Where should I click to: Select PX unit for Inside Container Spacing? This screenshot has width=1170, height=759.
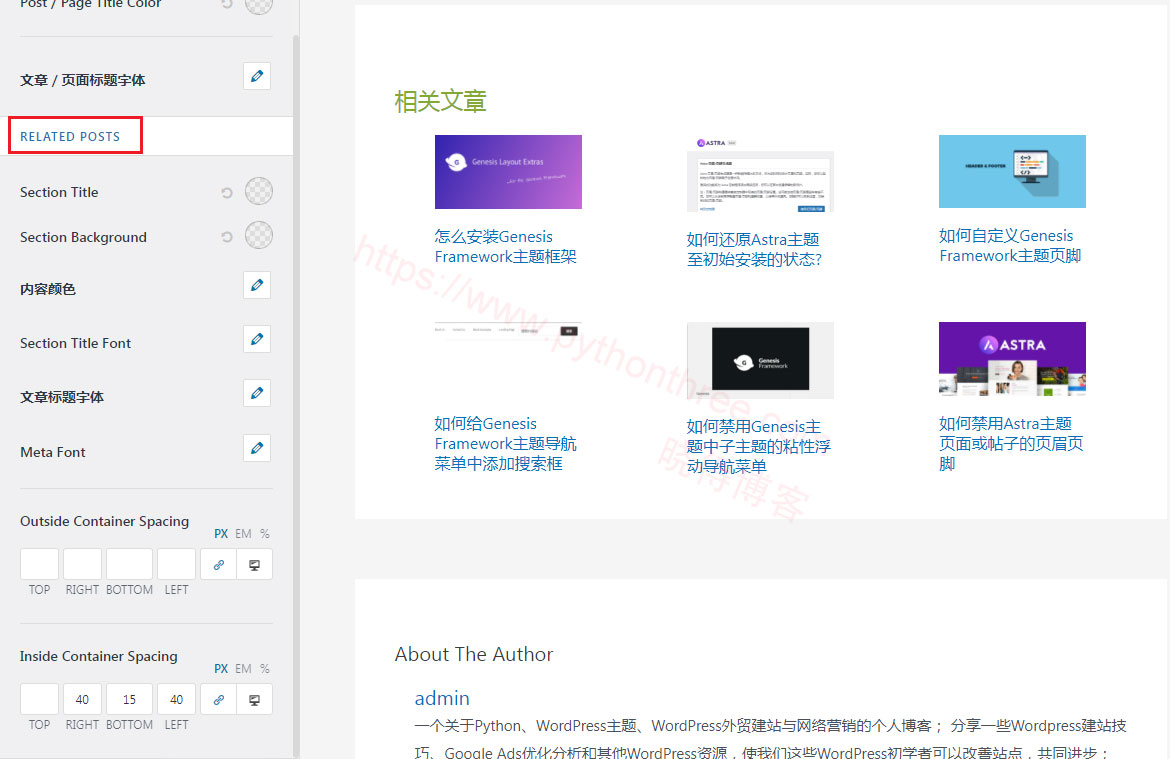[221, 669]
